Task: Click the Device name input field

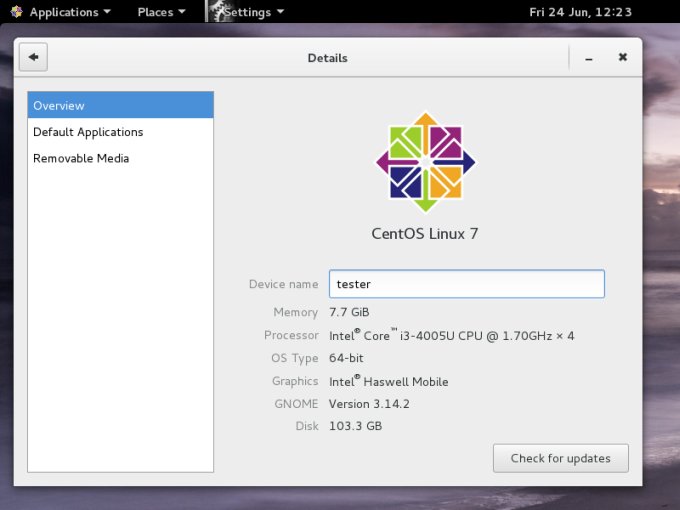Action: 467,284
